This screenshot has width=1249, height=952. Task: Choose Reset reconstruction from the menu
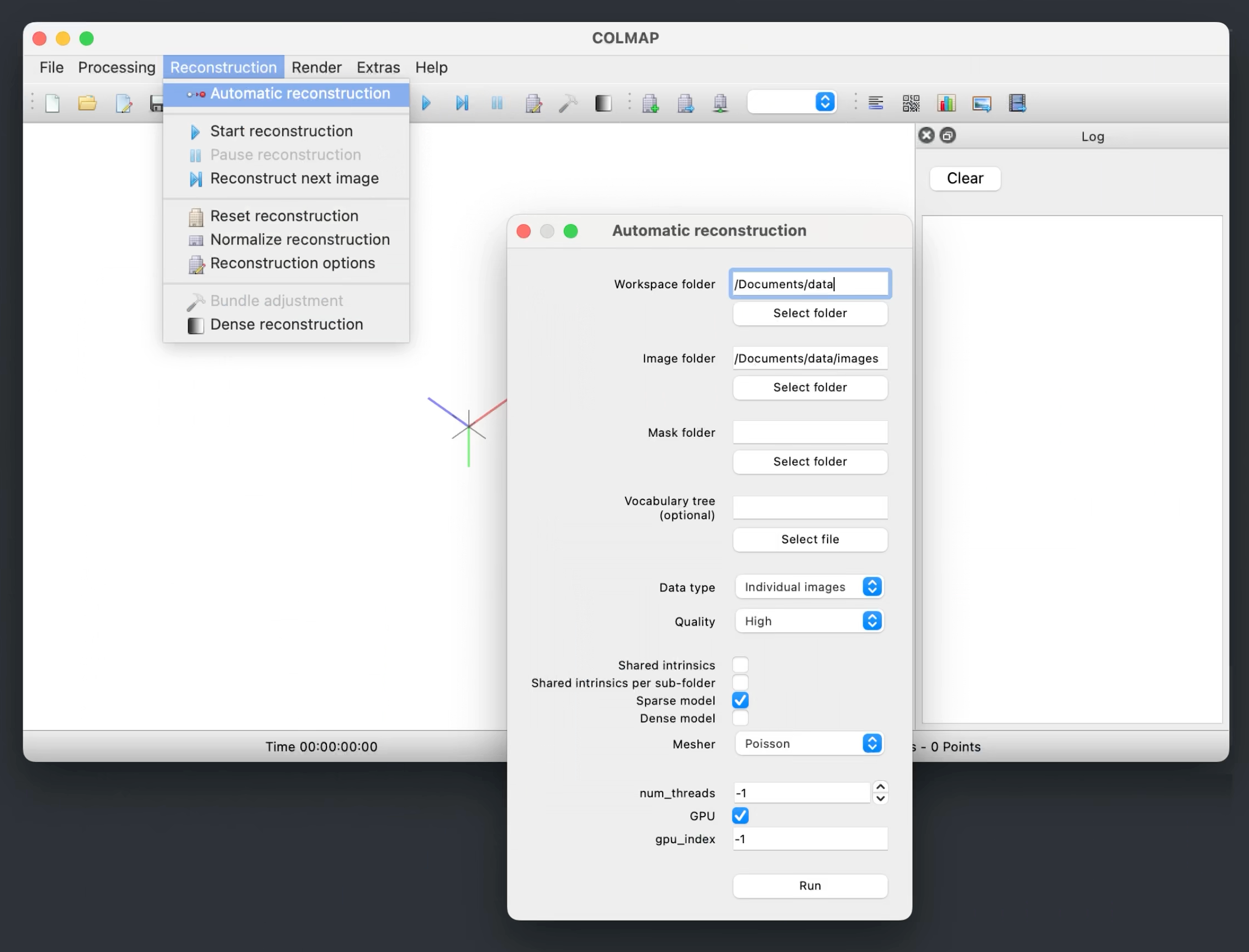pyautogui.click(x=286, y=216)
